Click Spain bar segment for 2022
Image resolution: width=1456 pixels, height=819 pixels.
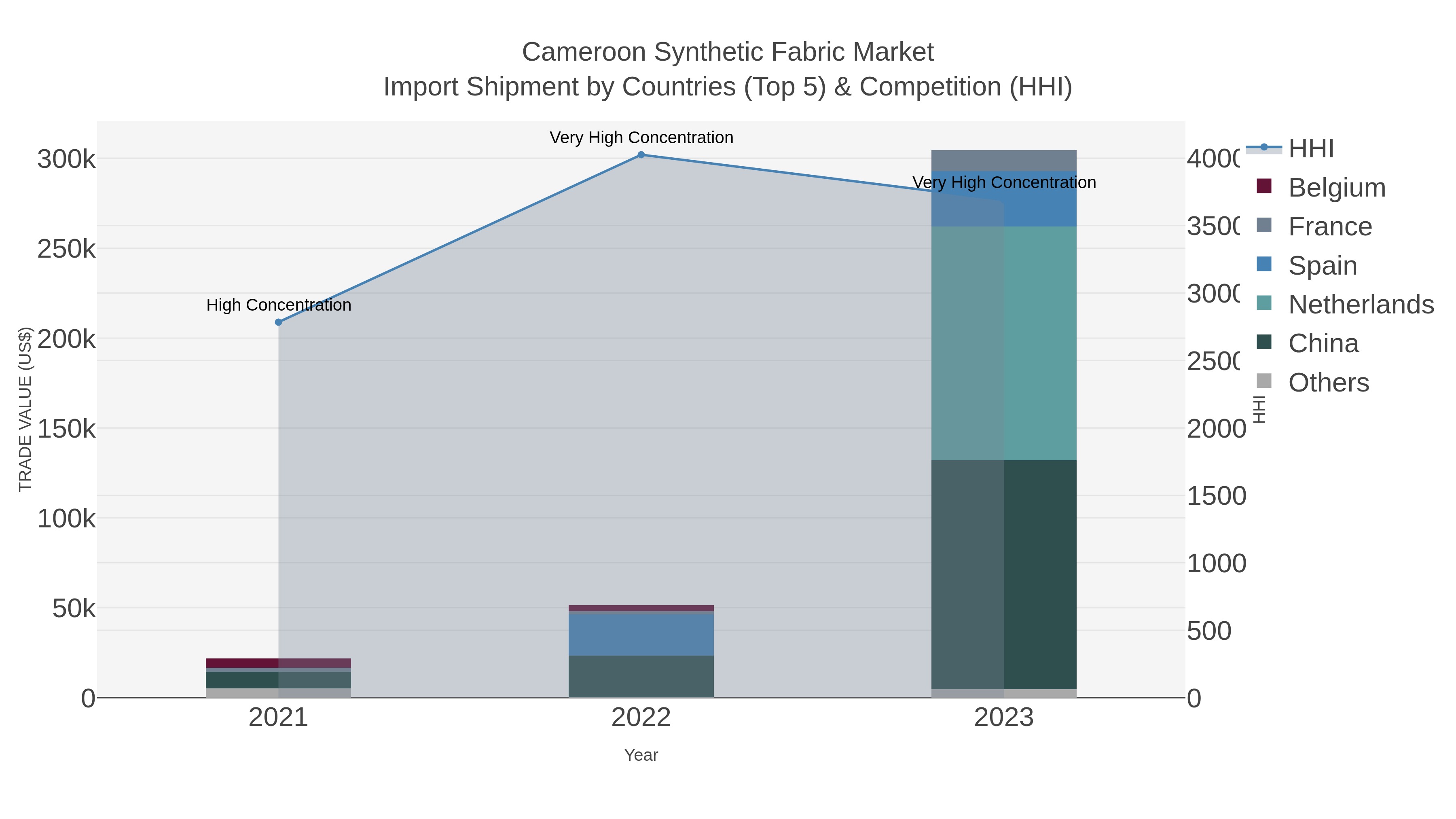coord(641,634)
